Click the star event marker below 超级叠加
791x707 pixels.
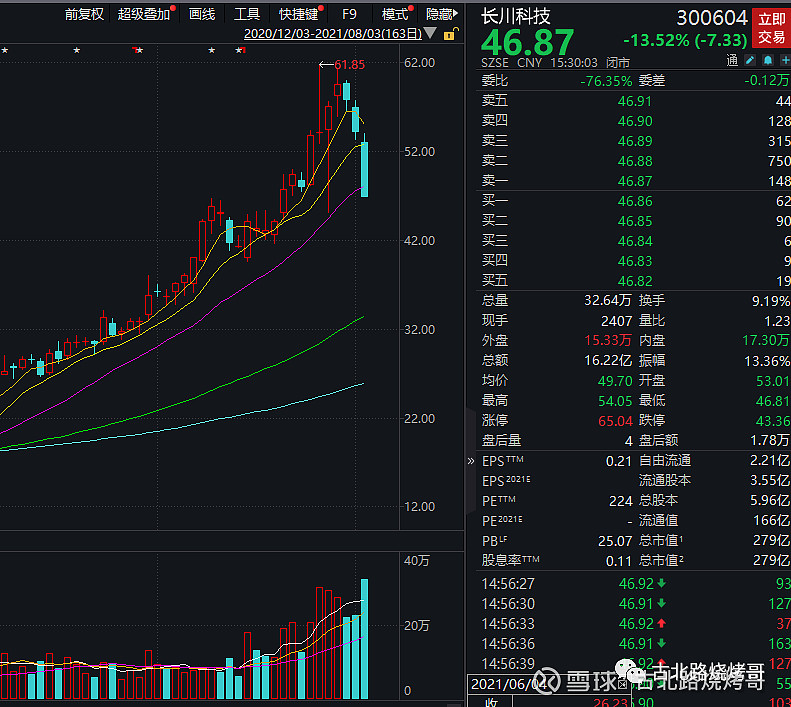coord(139,50)
